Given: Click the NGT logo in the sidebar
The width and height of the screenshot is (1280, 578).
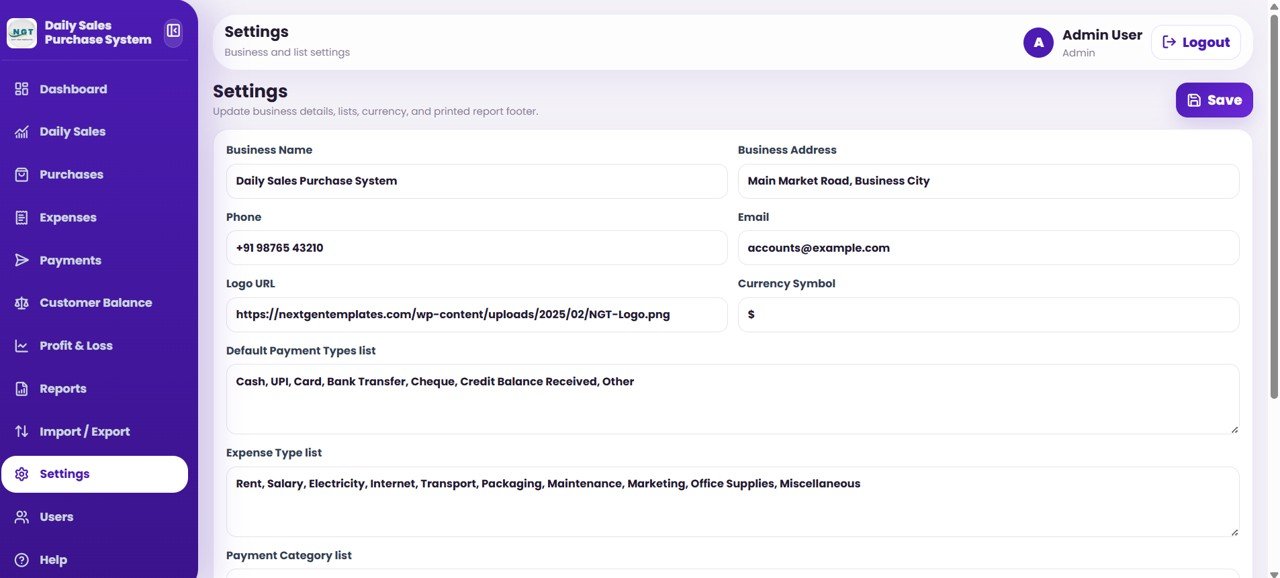Looking at the screenshot, I should click(x=22, y=33).
